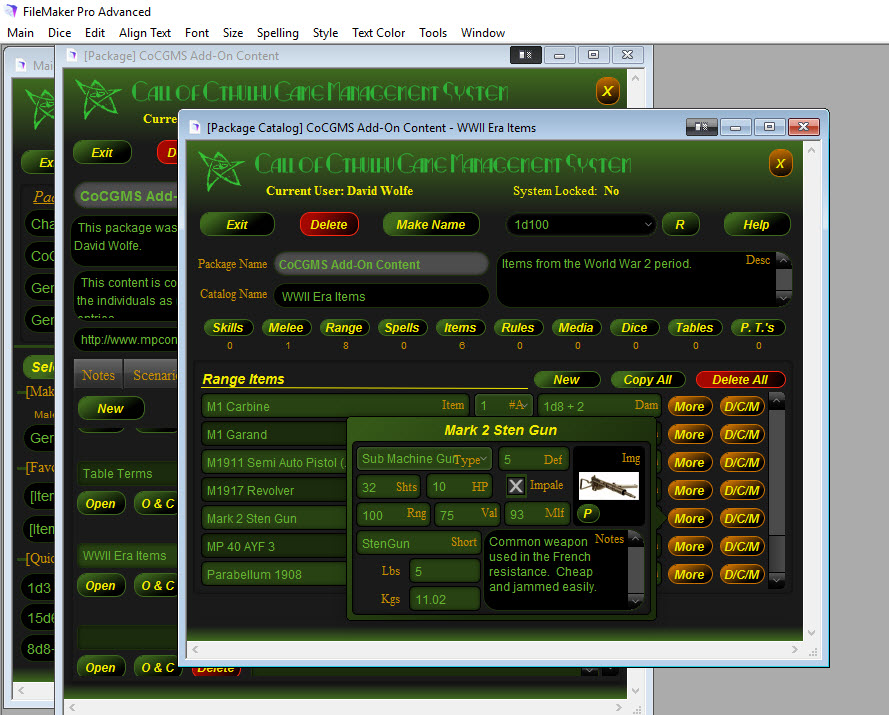
Task: Click the window list toggle icon in the Package Catalog title bar
Action: click(x=701, y=127)
